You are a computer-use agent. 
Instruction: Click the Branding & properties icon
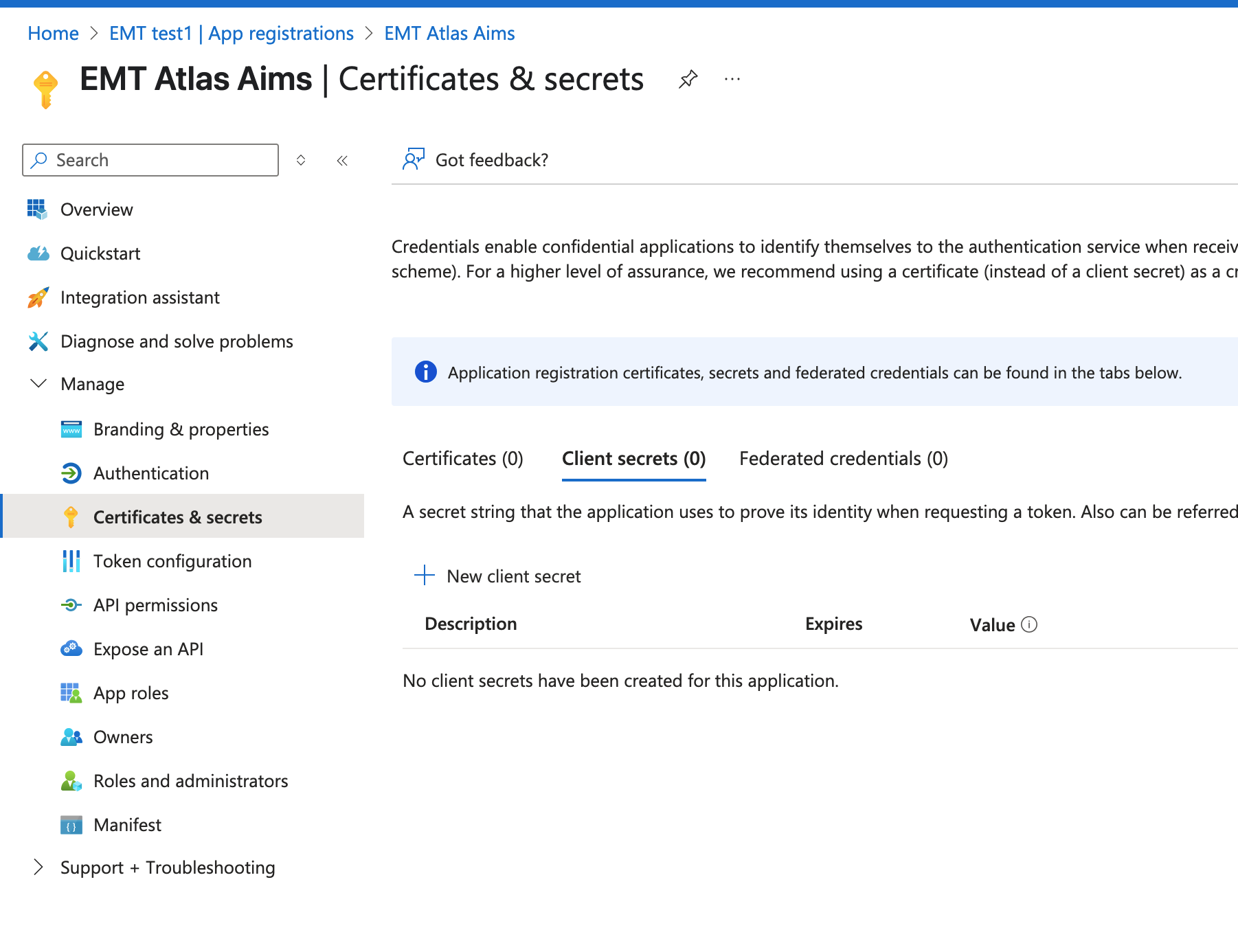coord(71,429)
